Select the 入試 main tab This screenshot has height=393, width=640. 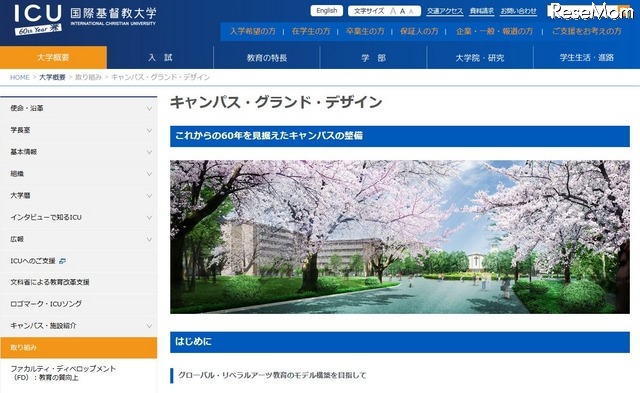pos(160,58)
